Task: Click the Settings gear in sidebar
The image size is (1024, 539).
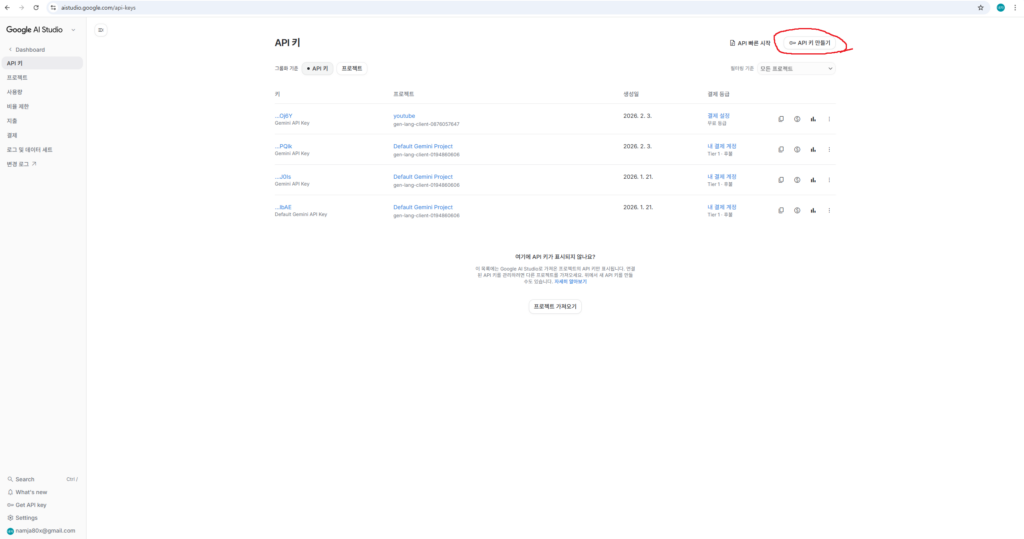Action: tap(26, 518)
